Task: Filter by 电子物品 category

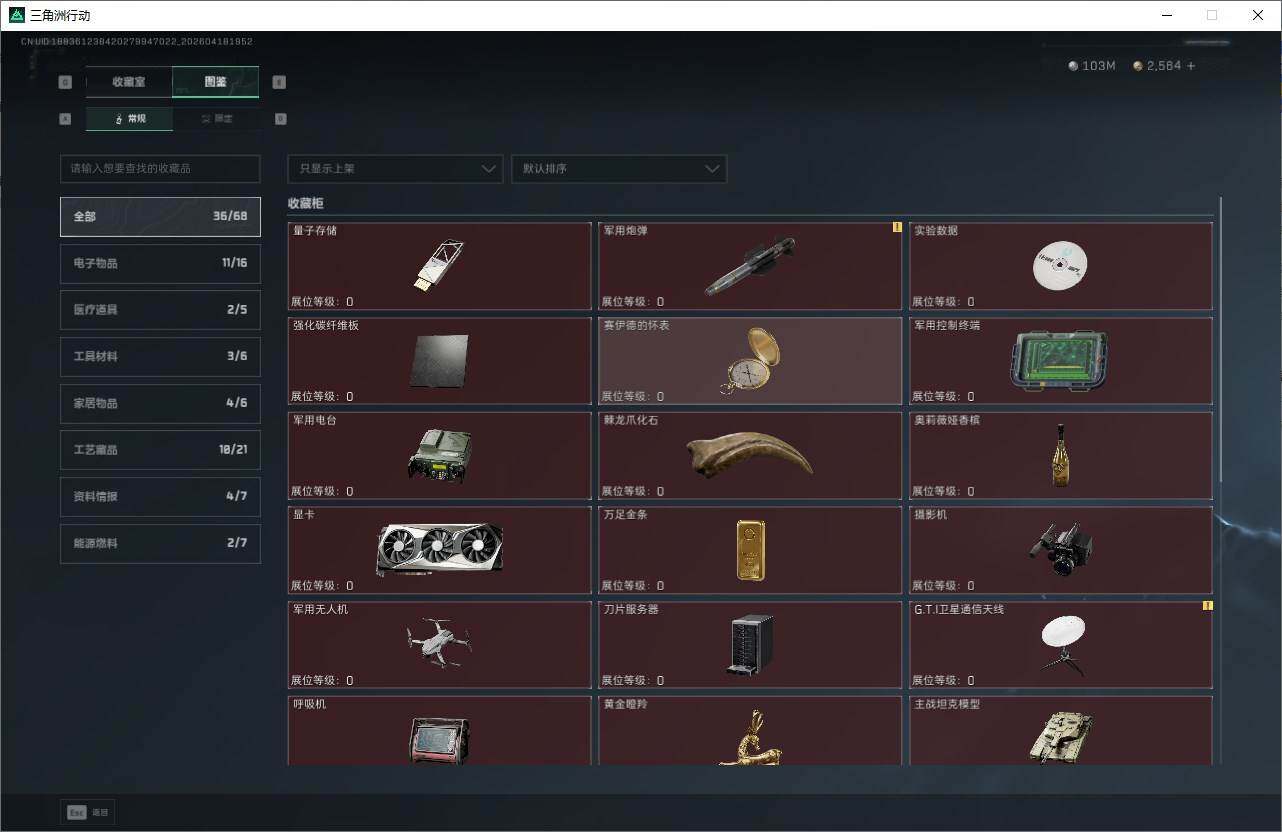Action: [x=160, y=263]
